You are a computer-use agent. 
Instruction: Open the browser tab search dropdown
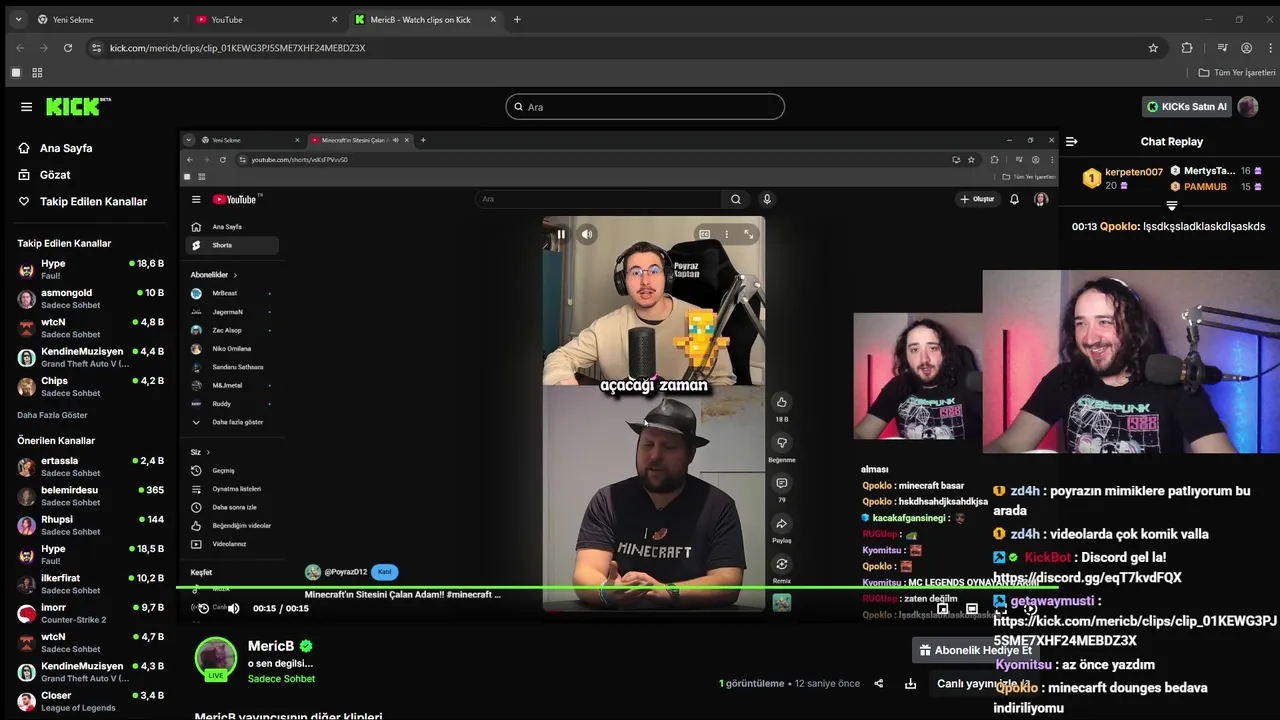pos(18,19)
